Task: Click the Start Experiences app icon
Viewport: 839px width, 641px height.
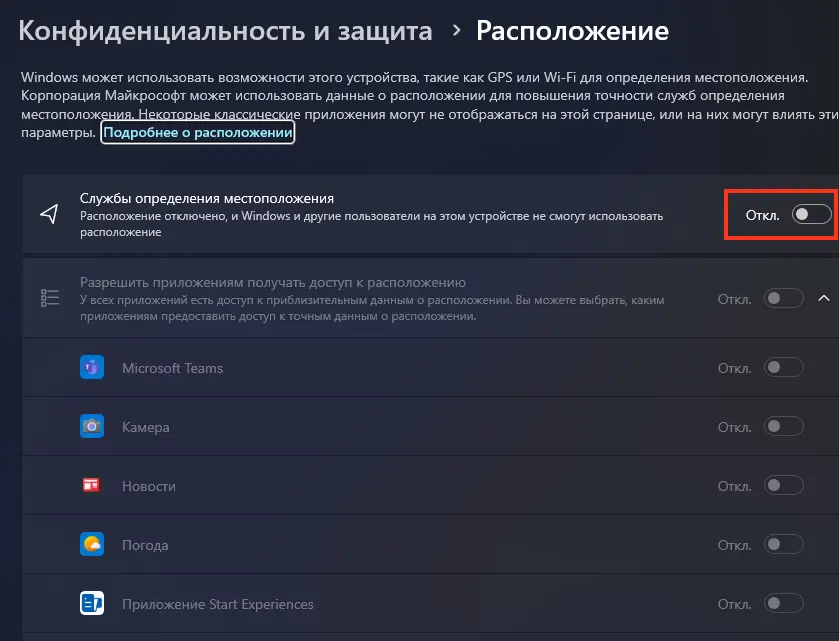Action: (92, 604)
